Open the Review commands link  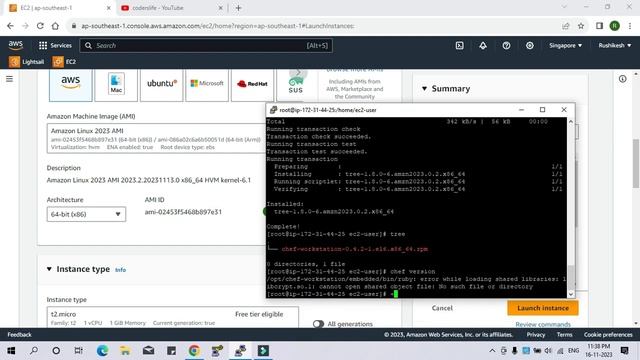(x=543, y=324)
